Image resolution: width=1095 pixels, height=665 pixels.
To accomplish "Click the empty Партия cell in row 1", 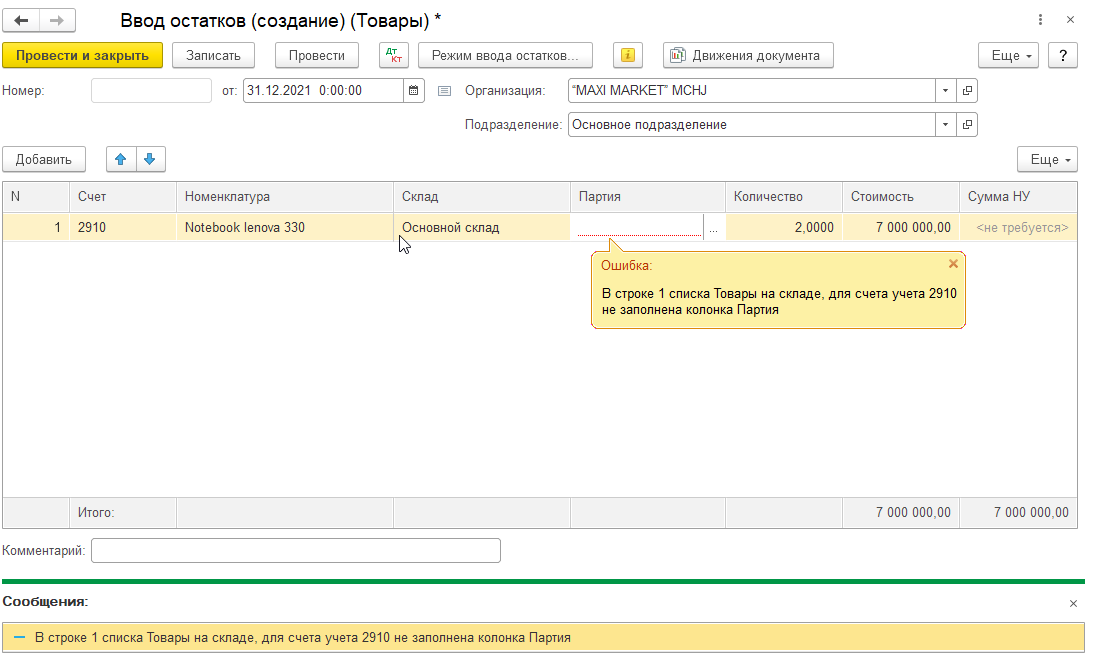I will (x=638, y=227).
